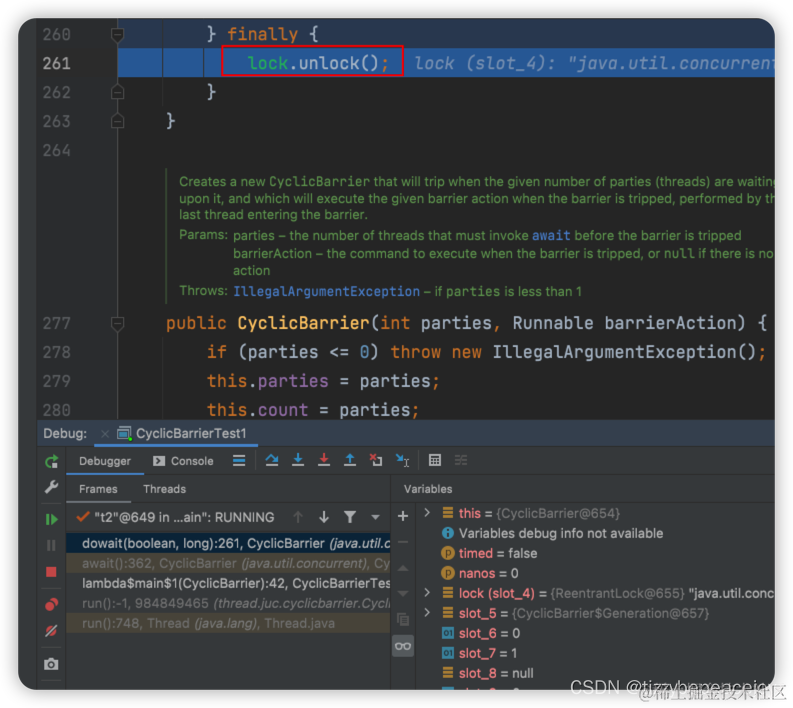Screen dimensions: 793x708
Task: Follow the 'await' link in Javadoc
Action: pyautogui.click(x=551, y=236)
